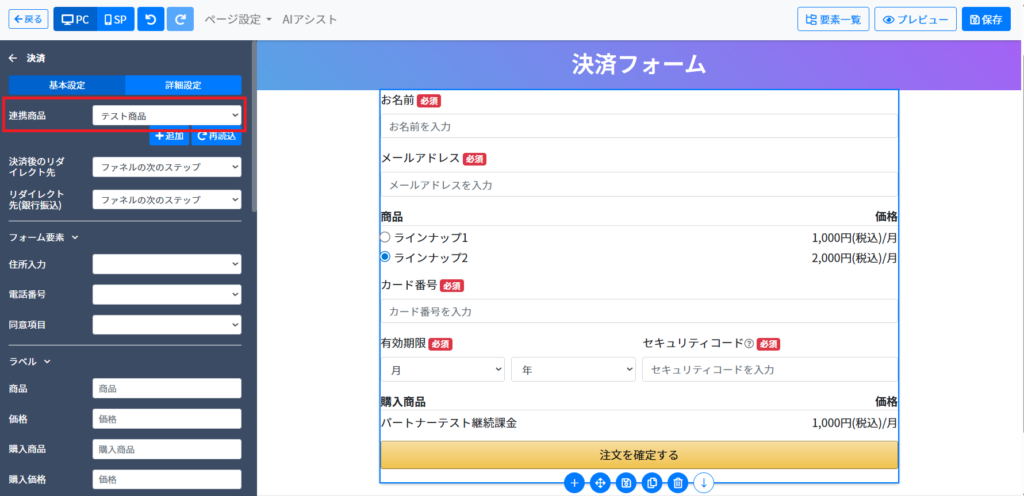Select the ラインナップ1 radio button

pos(385,238)
